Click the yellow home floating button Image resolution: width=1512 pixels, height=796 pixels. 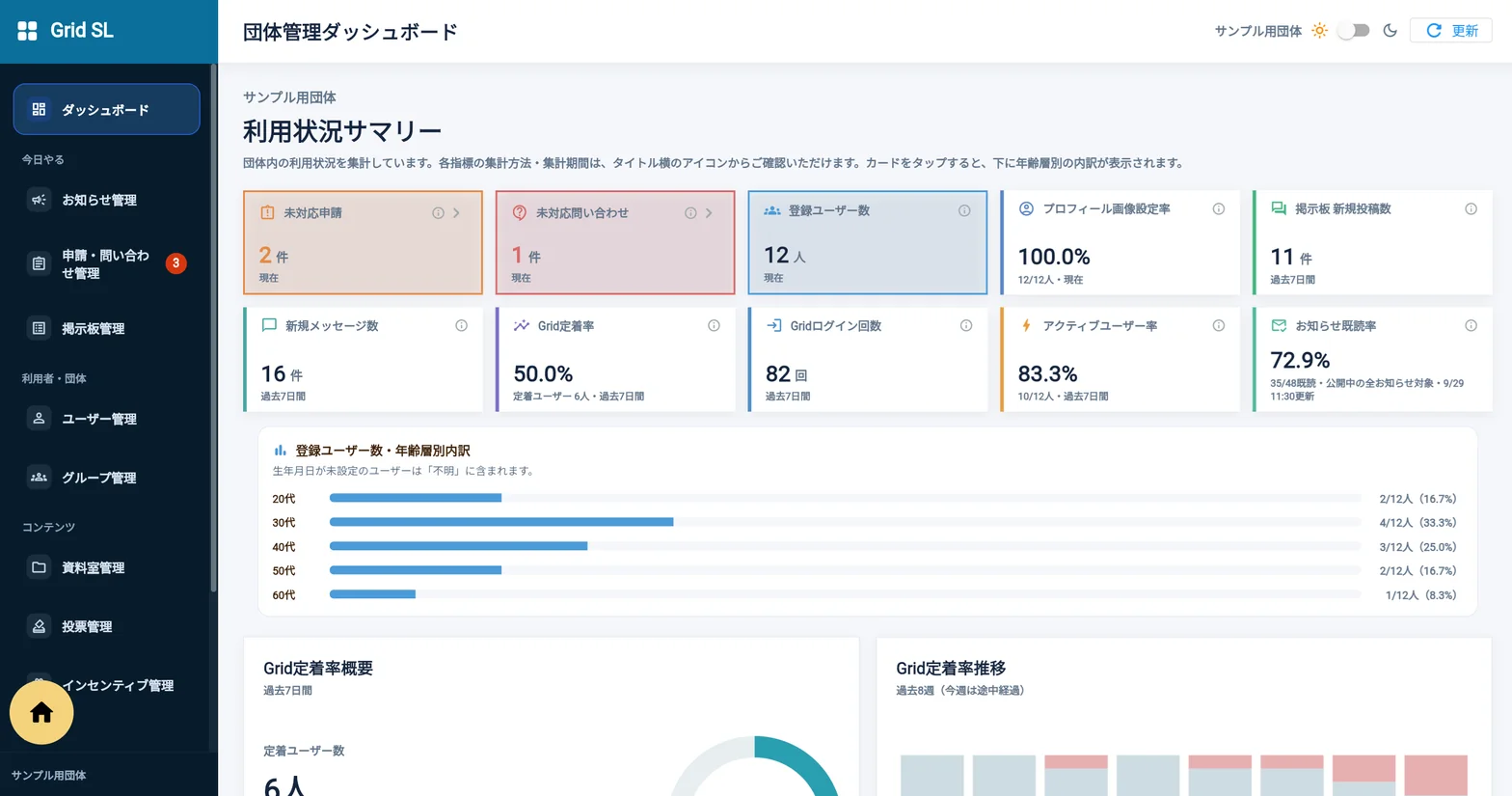tap(41, 713)
